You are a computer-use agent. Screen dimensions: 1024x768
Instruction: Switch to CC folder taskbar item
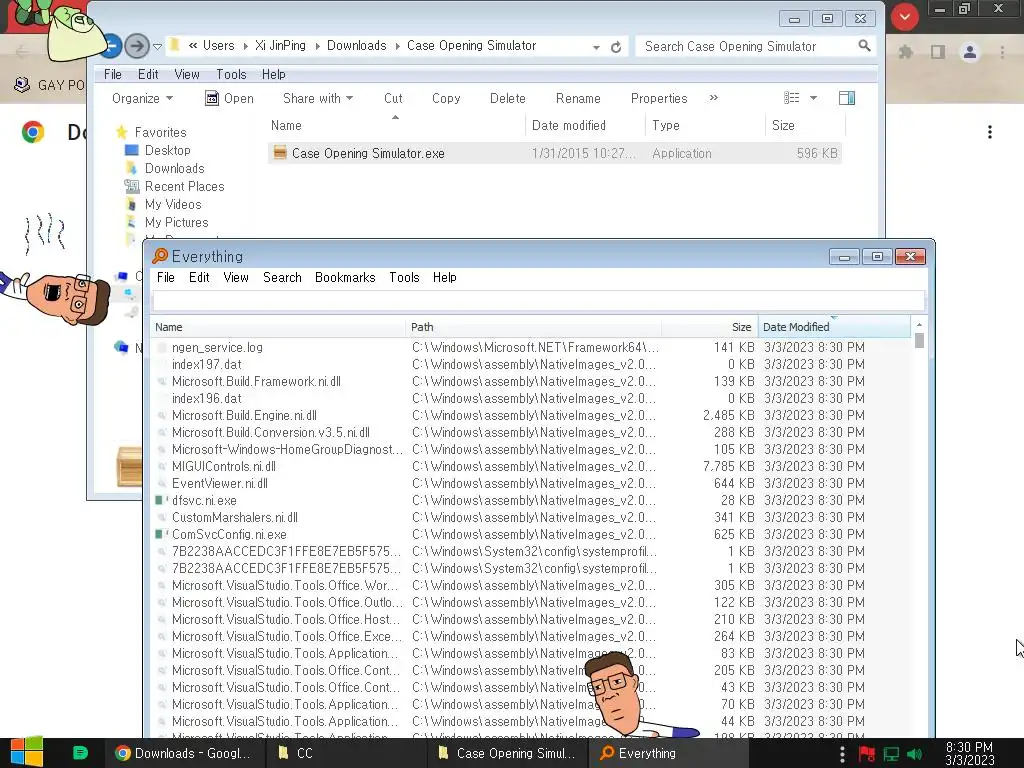(345, 753)
